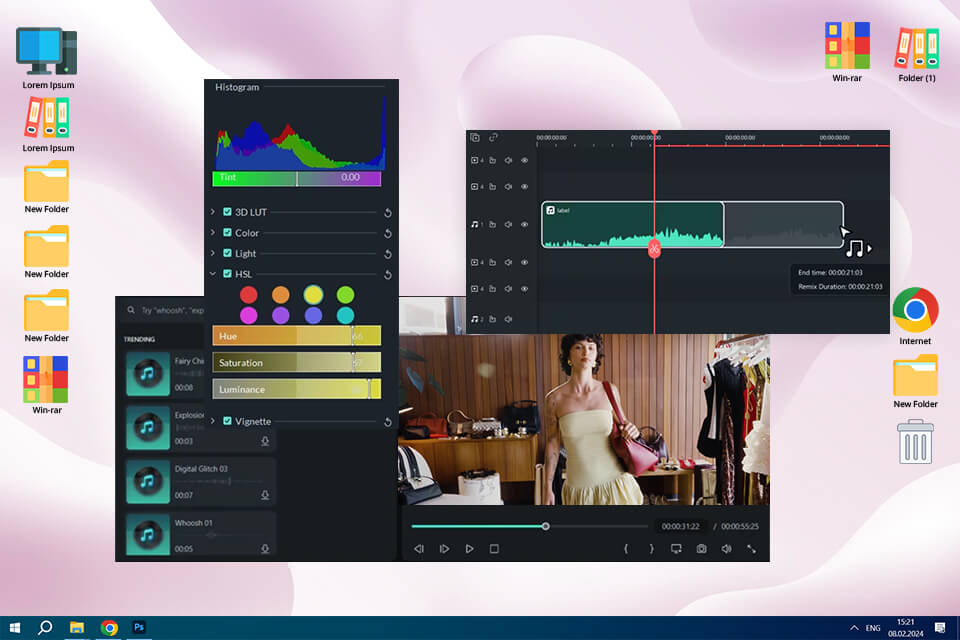Click the music note icon of music track 2
This screenshot has height=640, width=960.
pyautogui.click(x=475, y=319)
